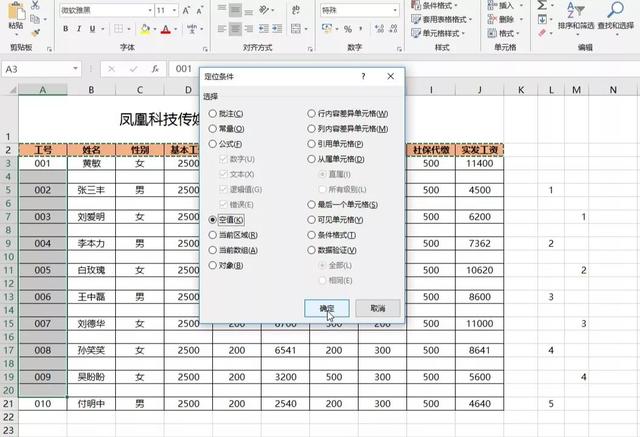Align text left in cell
The height and width of the screenshot is (437, 640).
click(x=222, y=29)
